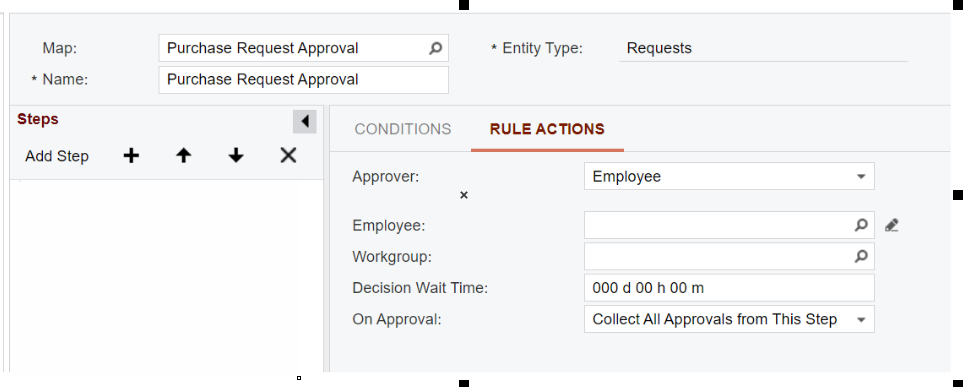Click the Employee input field
The image size is (965, 387).
tap(718, 225)
